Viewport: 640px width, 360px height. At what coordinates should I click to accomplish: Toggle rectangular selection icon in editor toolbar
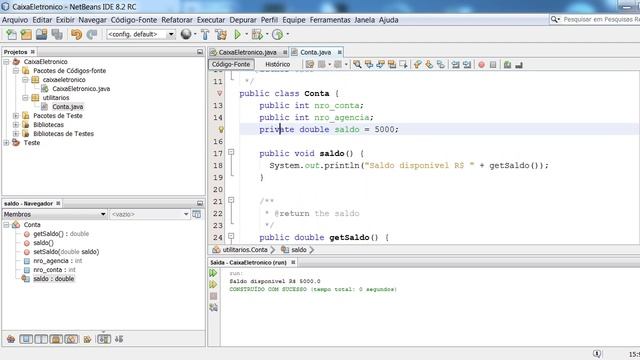pos(403,64)
